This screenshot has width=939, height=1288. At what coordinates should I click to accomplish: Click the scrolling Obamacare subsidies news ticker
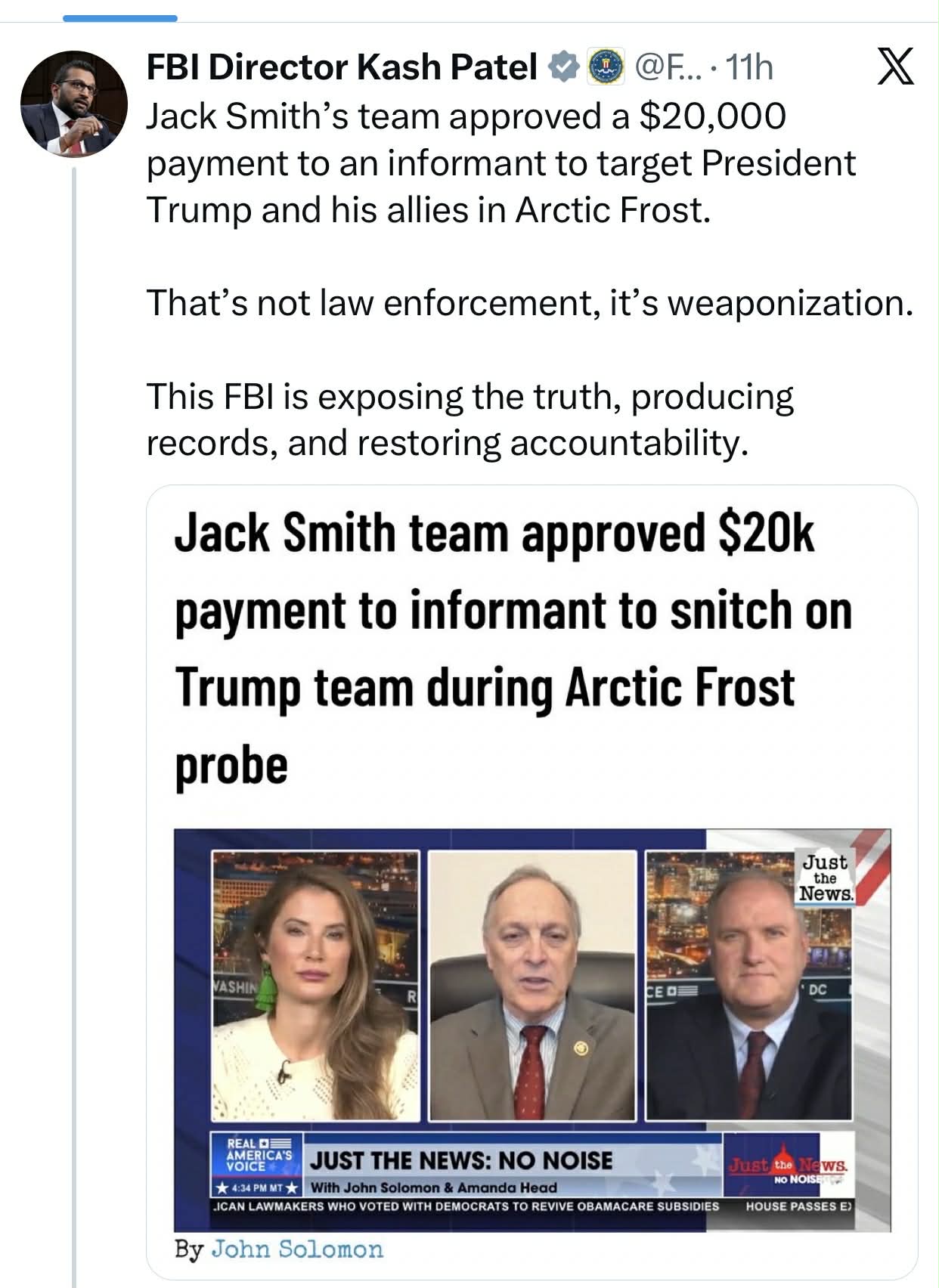point(466,1206)
